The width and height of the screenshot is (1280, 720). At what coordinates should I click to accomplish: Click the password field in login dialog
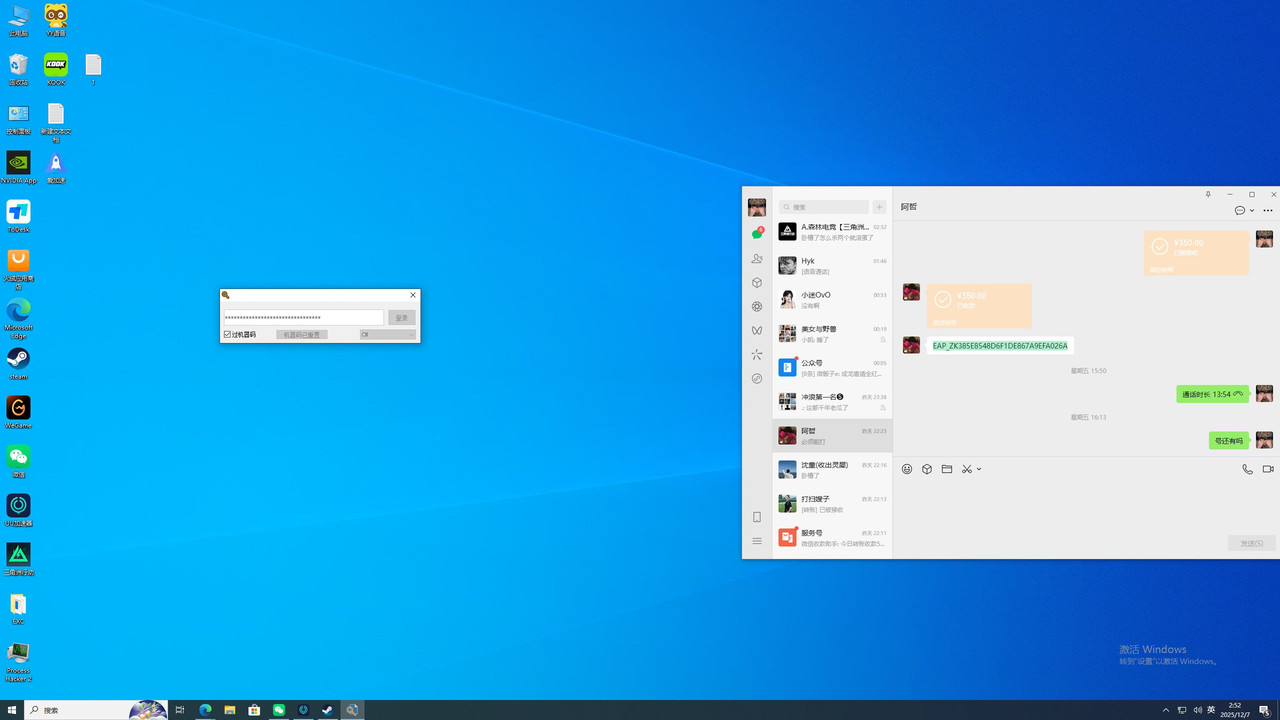tap(303, 317)
